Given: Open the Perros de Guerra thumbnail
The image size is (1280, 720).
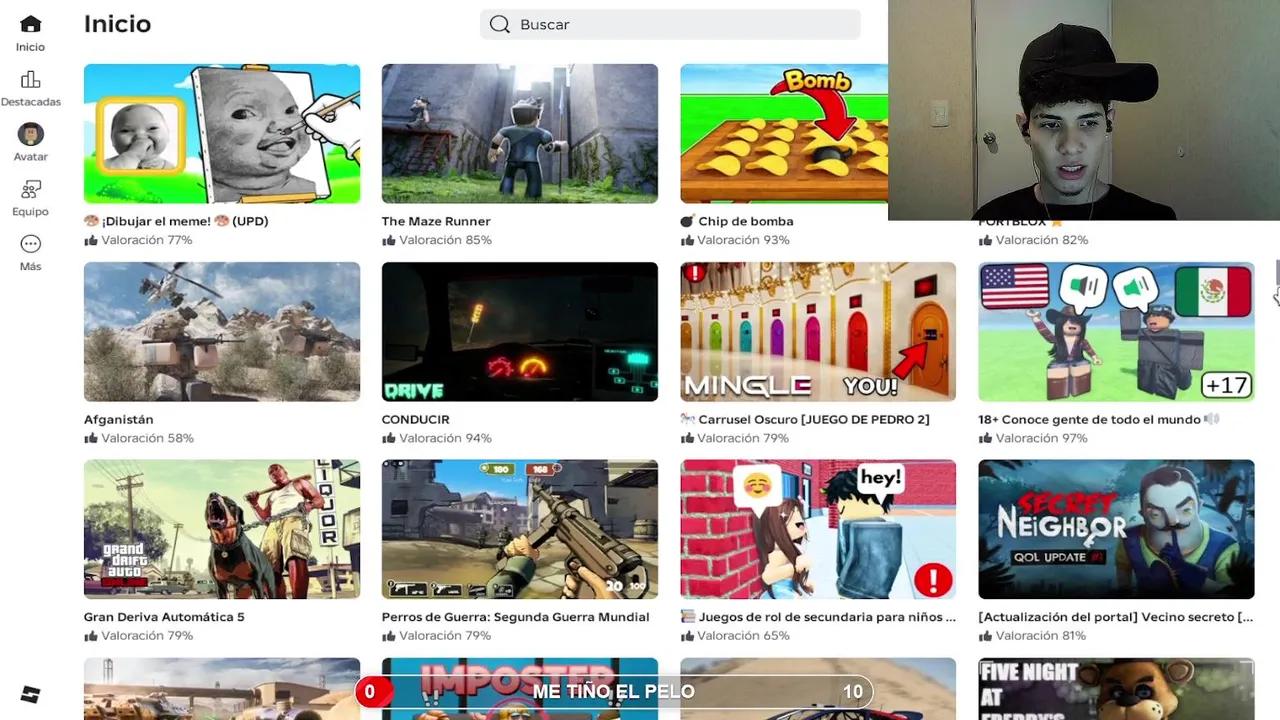Looking at the screenshot, I should pyautogui.click(x=520, y=529).
